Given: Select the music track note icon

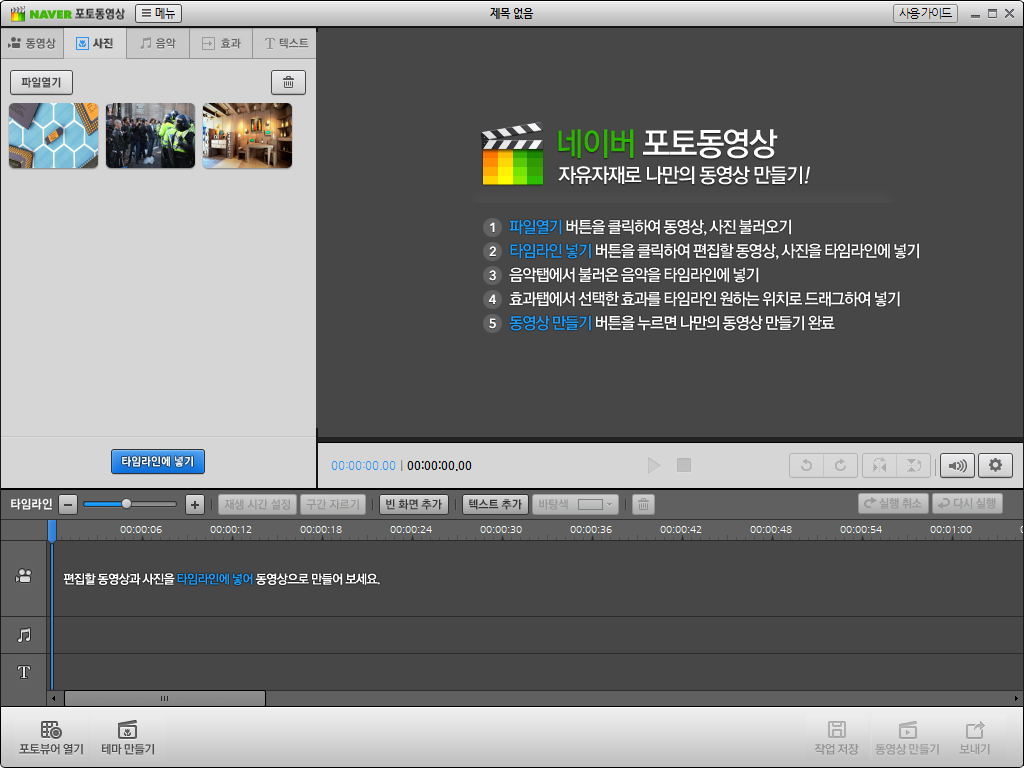Looking at the screenshot, I should coord(24,635).
